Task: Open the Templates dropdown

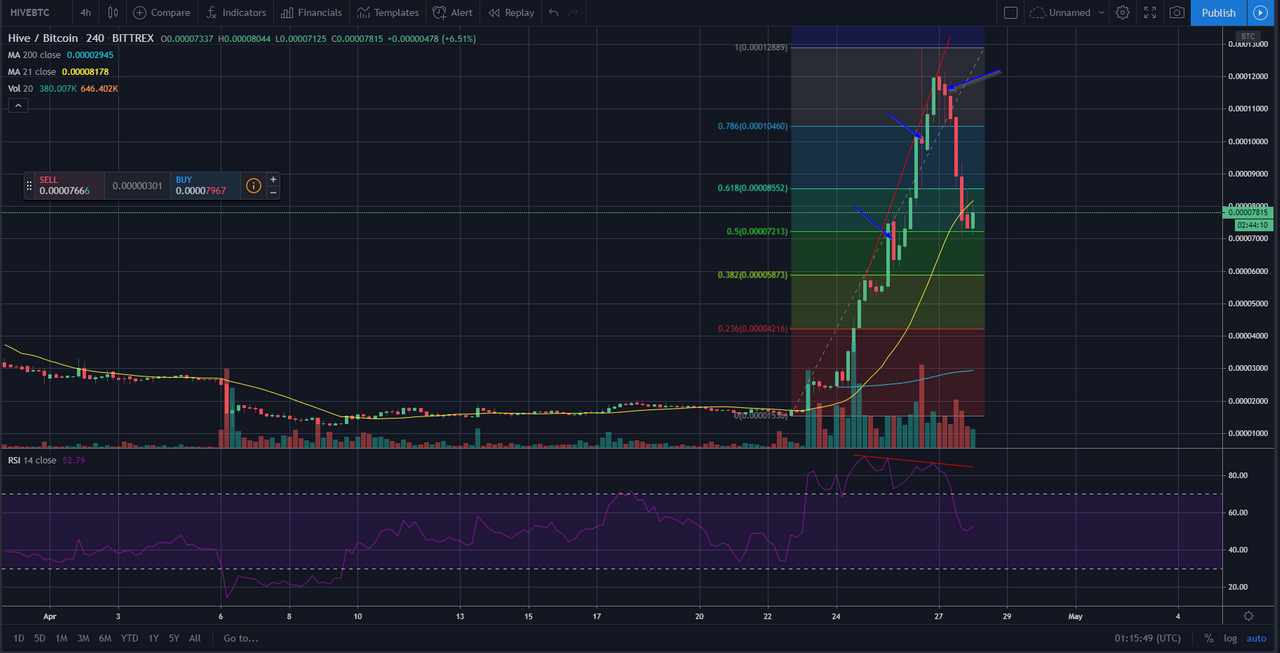Action: [388, 12]
